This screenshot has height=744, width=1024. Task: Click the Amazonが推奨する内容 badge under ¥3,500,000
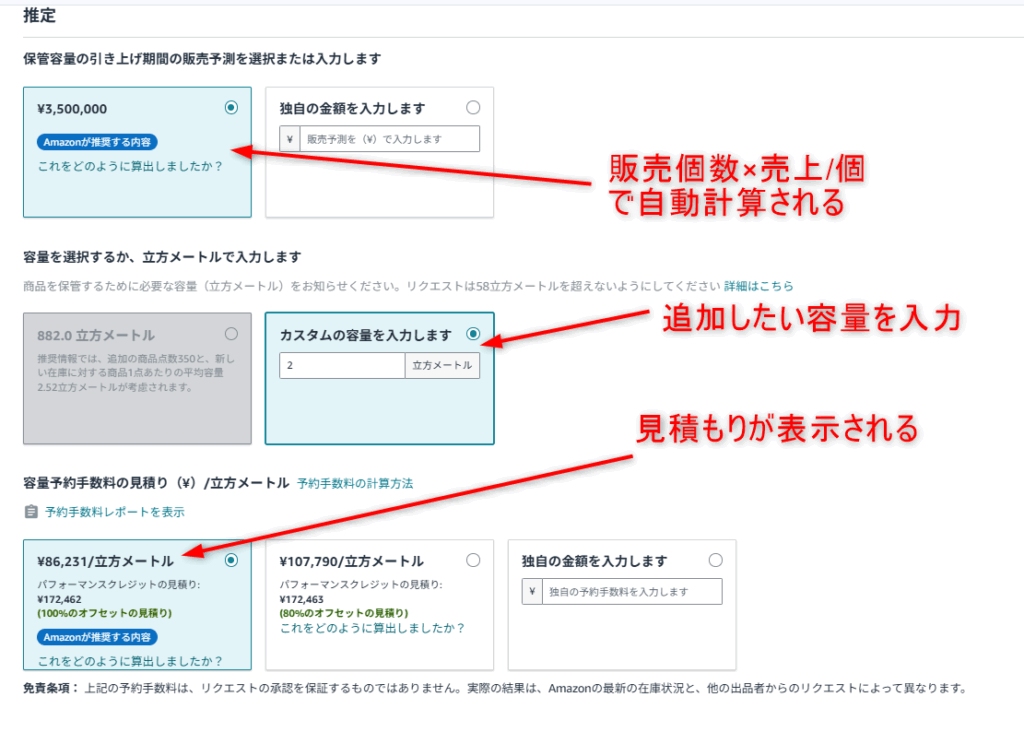[x=98, y=142]
